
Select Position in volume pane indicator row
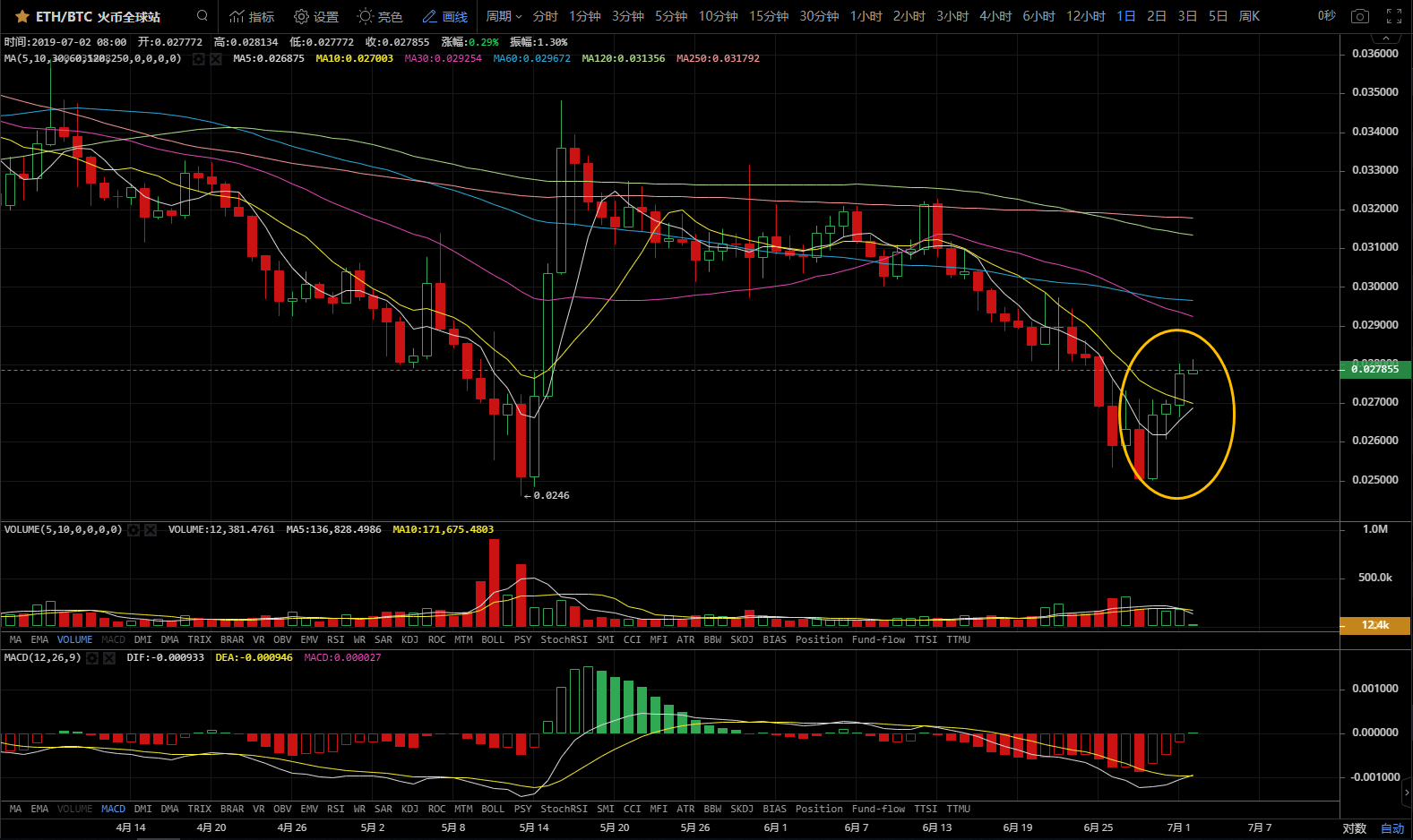pyautogui.click(x=819, y=639)
